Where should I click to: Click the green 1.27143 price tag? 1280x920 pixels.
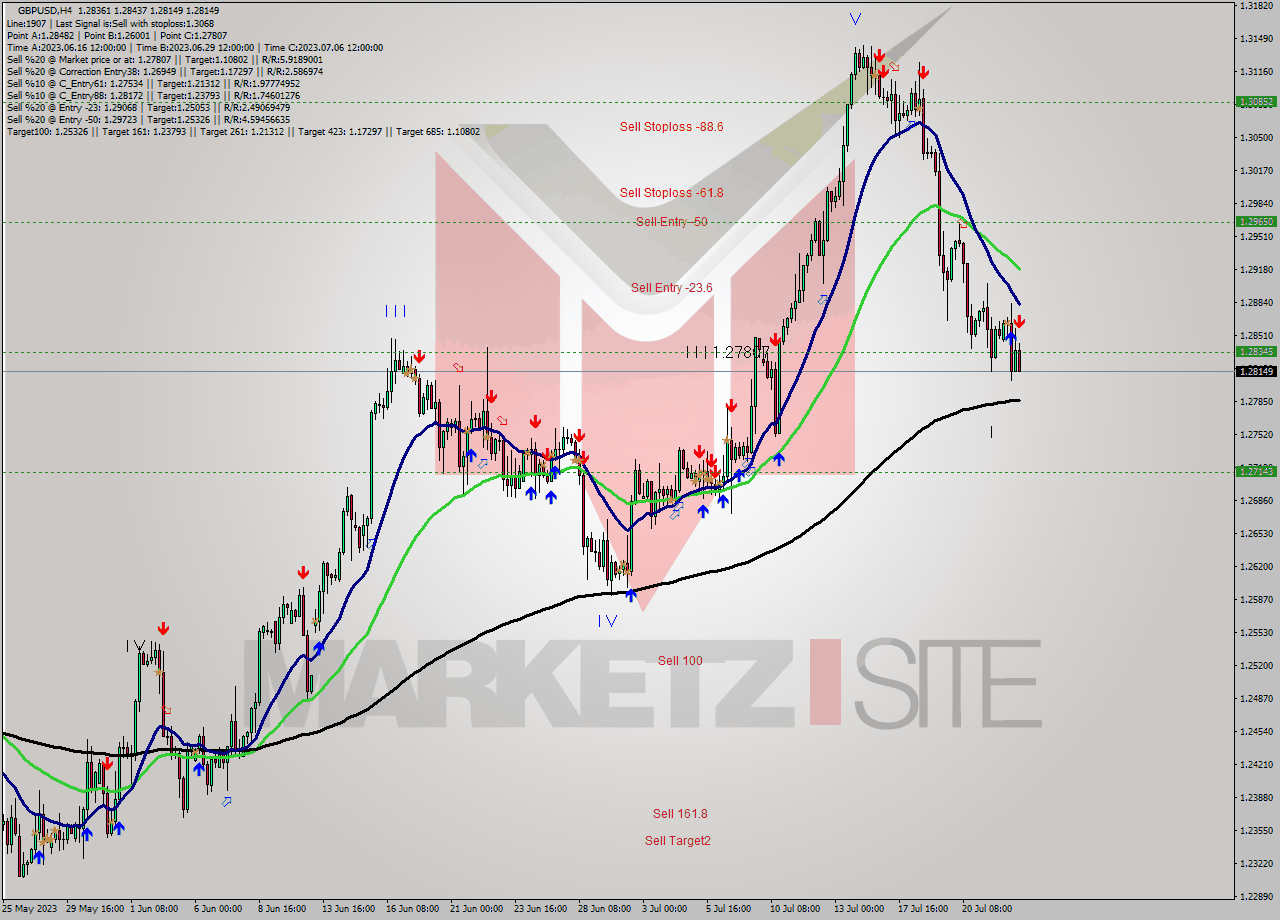(x=1255, y=471)
